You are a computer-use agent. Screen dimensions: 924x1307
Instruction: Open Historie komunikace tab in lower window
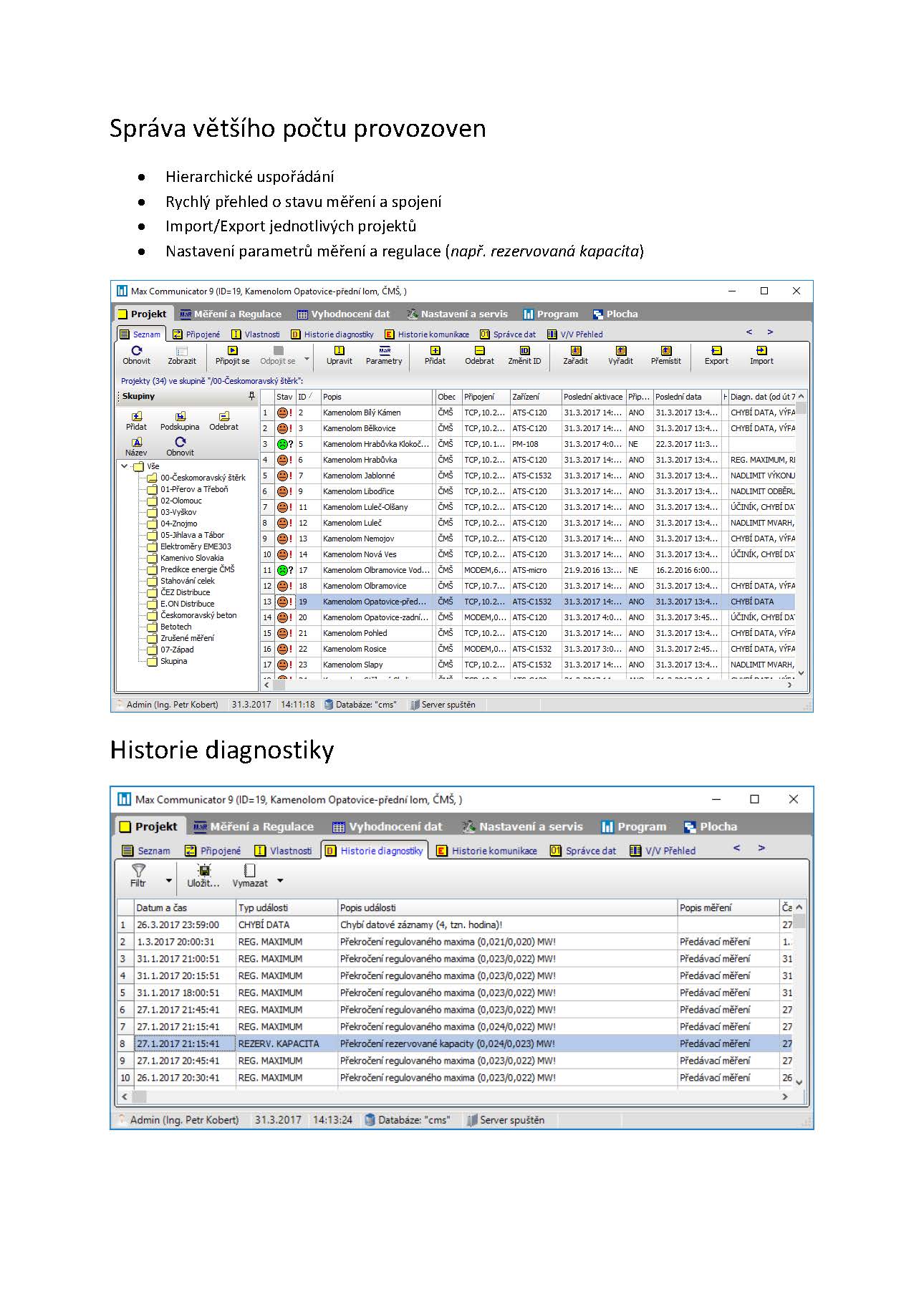(x=486, y=851)
